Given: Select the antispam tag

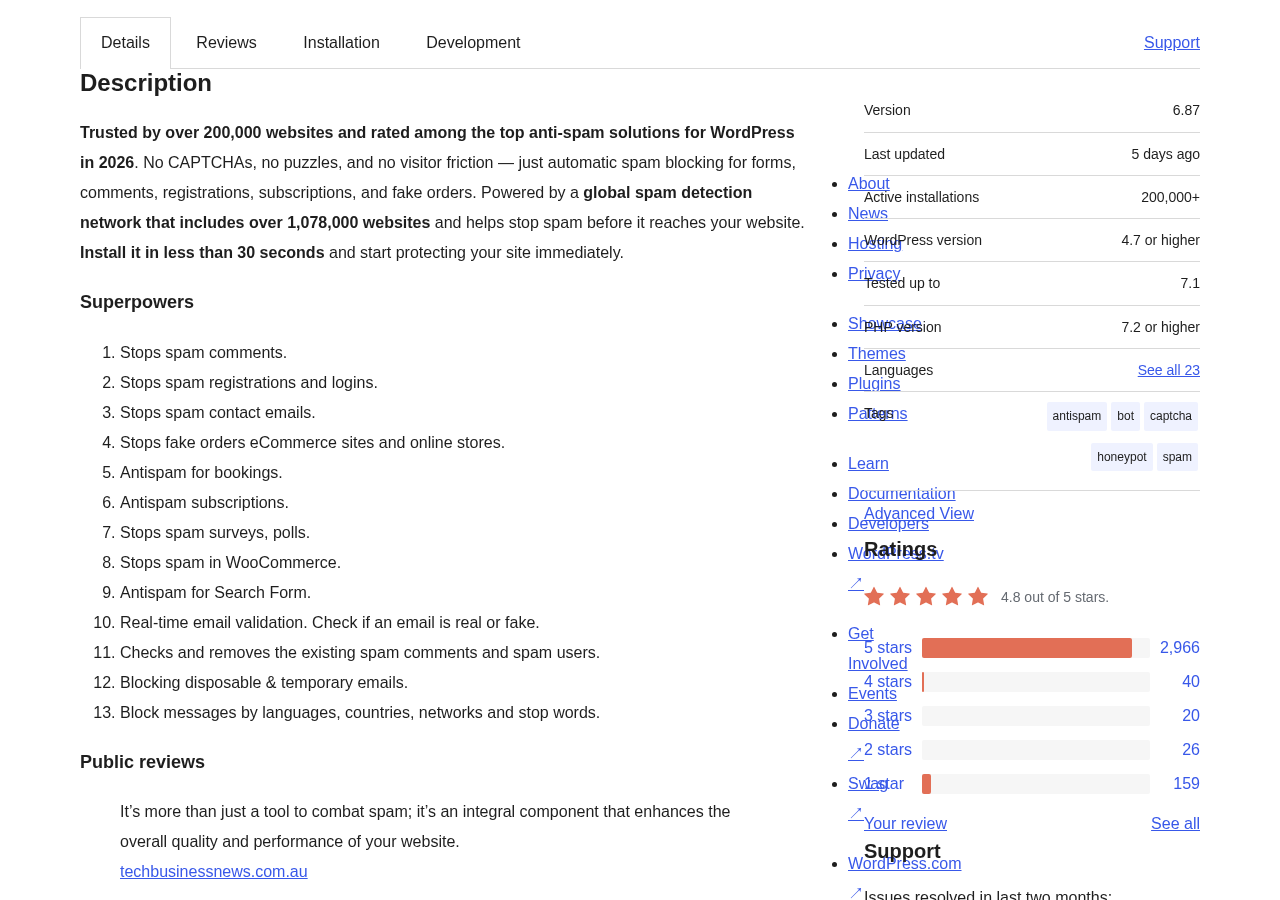Looking at the screenshot, I should (1077, 416).
